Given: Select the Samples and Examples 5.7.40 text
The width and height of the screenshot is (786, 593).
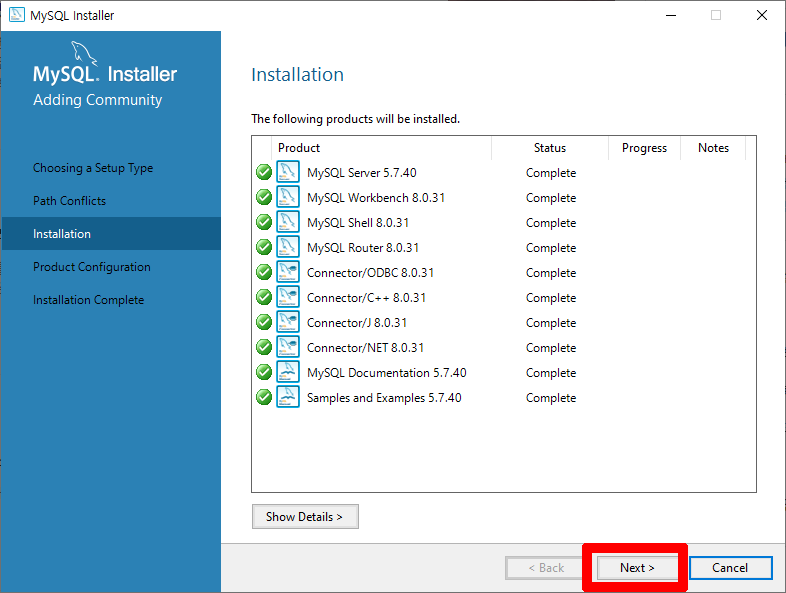Looking at the screenshot, I should (384, 399).
